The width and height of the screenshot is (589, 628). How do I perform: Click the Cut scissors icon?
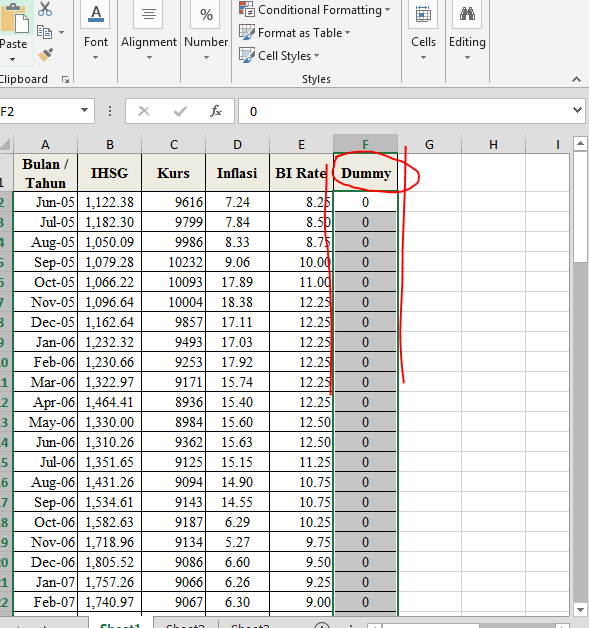coord(44,9)
